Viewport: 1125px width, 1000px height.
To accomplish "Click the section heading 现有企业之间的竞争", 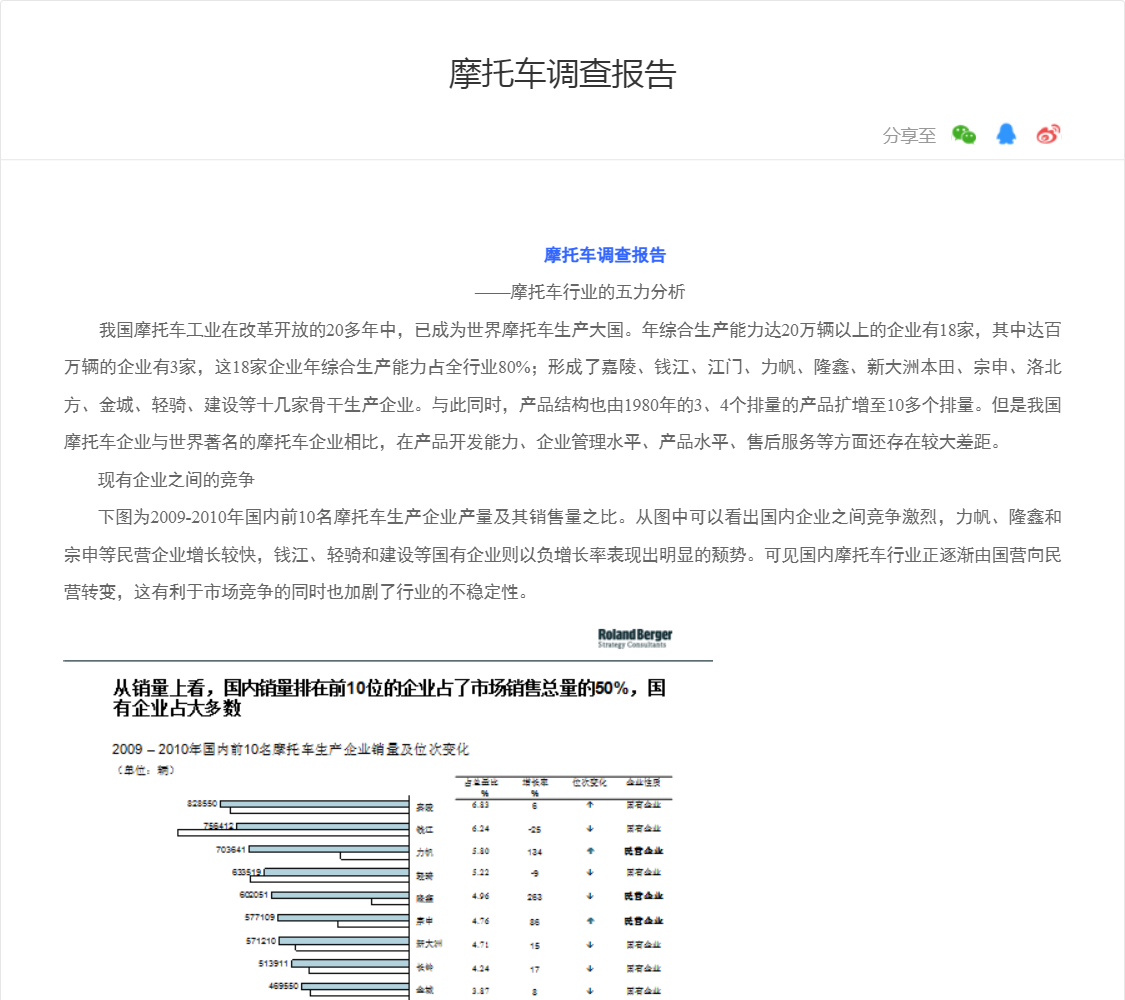I will click(176, 479).
